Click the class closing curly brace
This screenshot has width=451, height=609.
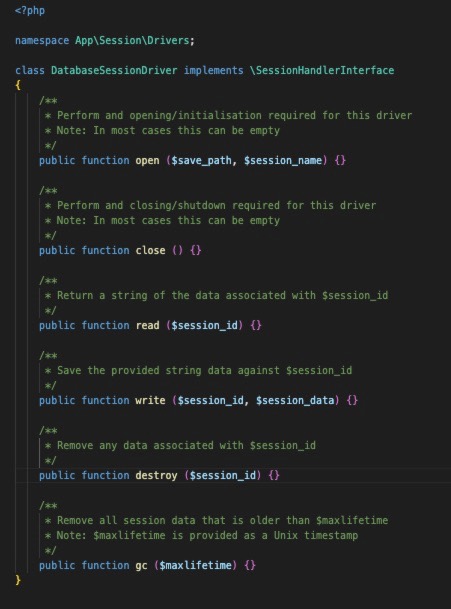pos(18,580)
